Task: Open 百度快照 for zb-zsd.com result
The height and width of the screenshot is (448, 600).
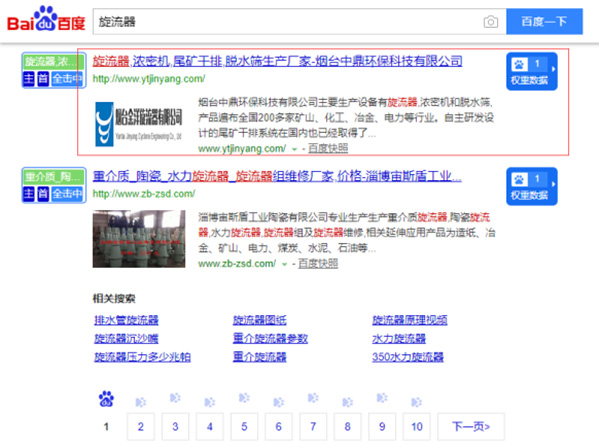Action: 318,264
